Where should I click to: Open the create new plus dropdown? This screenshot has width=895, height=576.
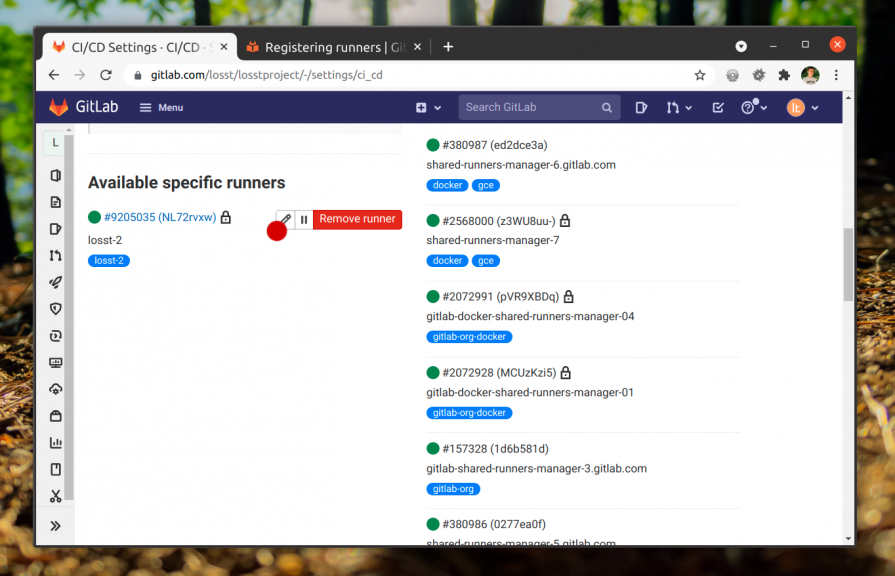[x=428, y=108]
